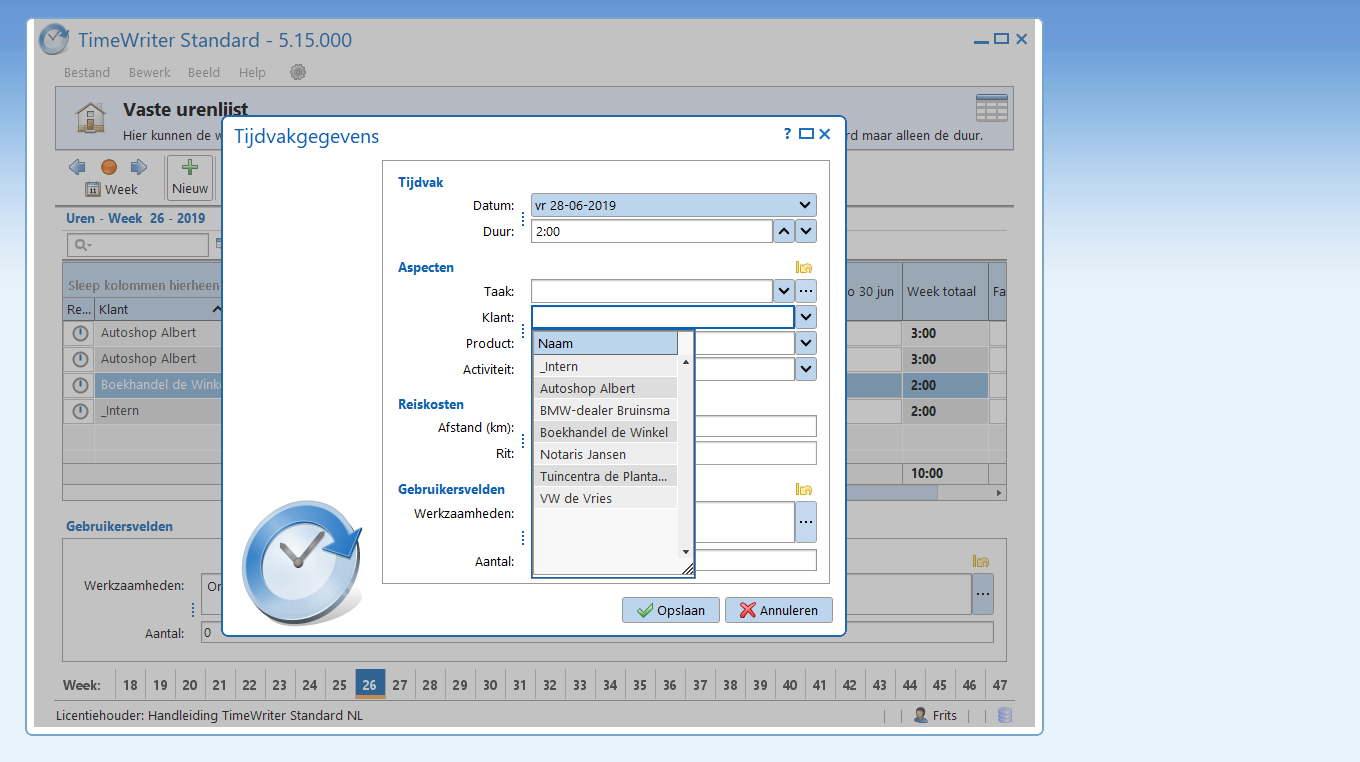Open the Beeld menu

coord(205,72)
